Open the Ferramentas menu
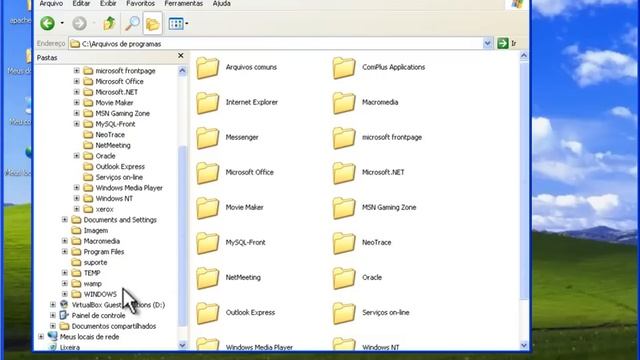Image resolution: width=640 pixels, height=360 pixels. [184, 4]
